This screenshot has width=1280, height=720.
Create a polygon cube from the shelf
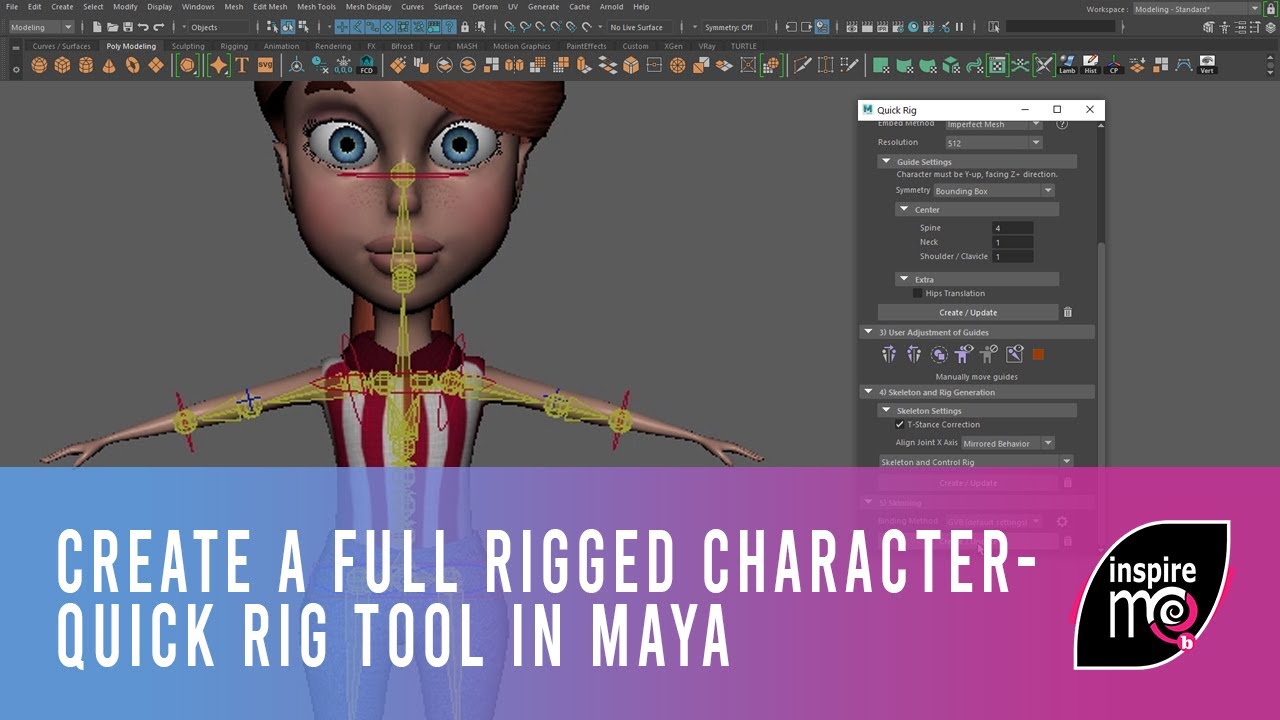pyautogui.click(x=62, y=66)
